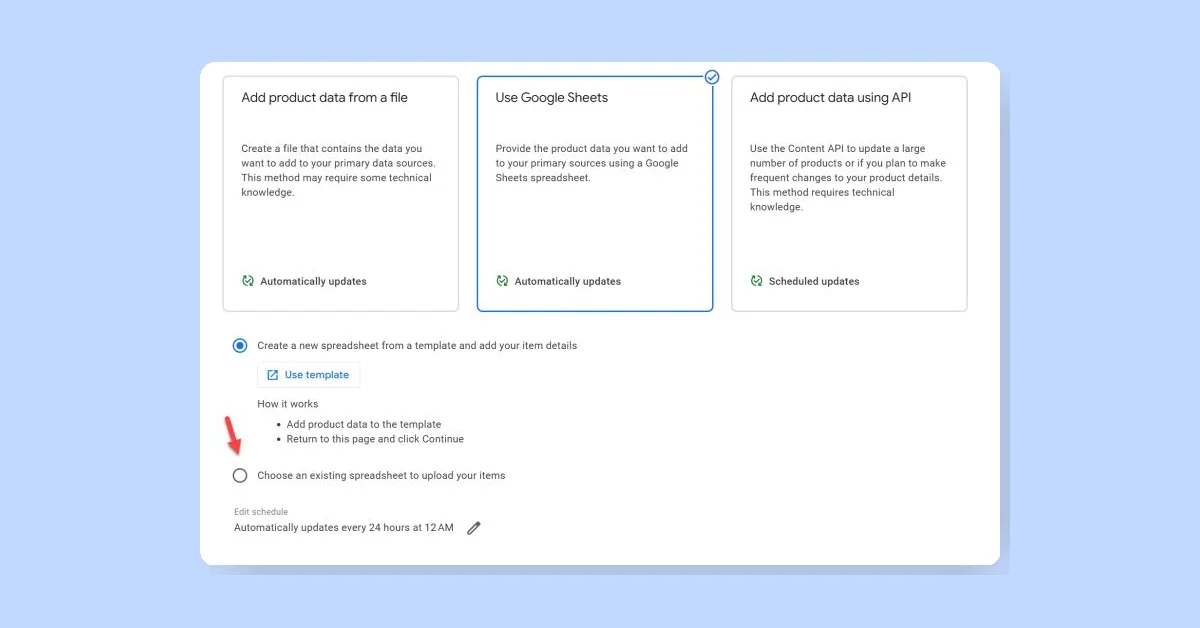1200x628 pixels.
Task: Click the Add product data from a file heading
Action: [x=325, y=98]
